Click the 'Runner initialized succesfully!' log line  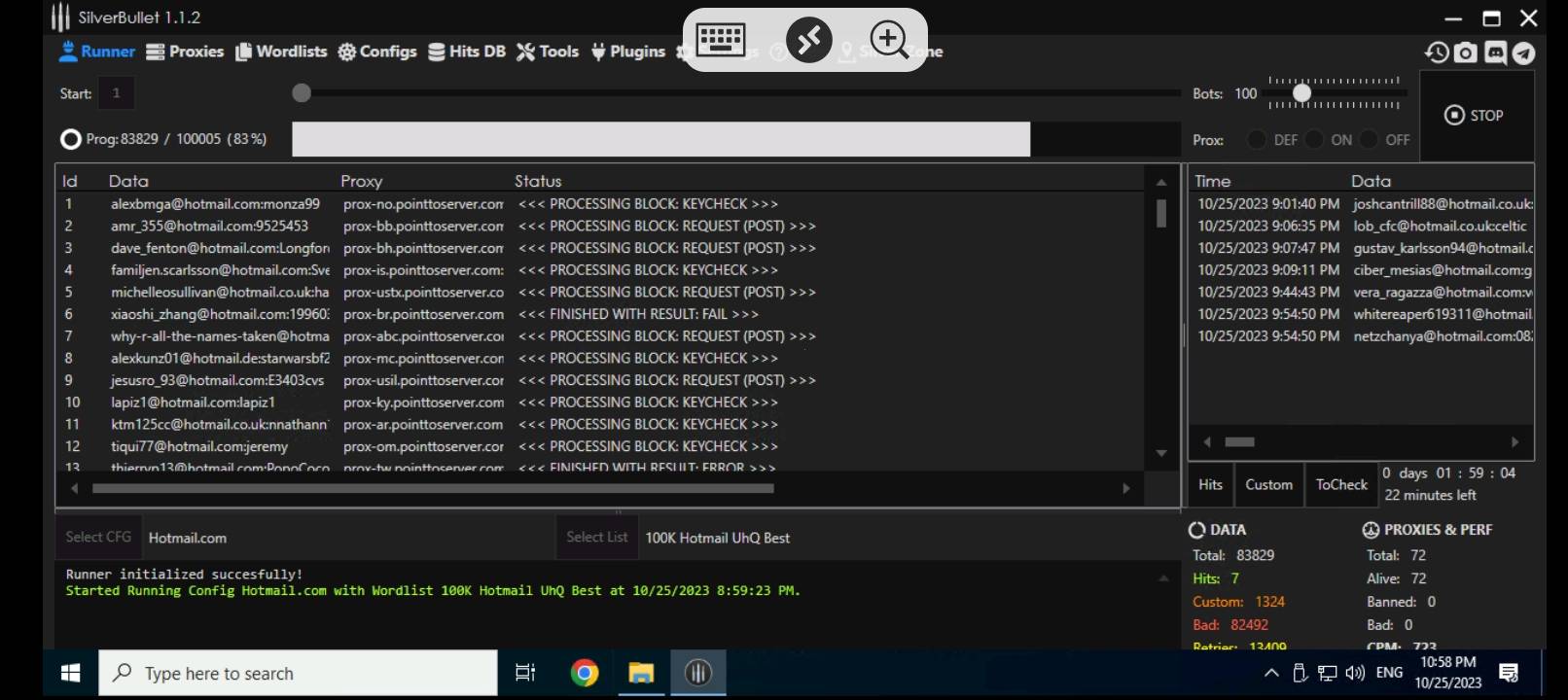click(x=184, y=575)
